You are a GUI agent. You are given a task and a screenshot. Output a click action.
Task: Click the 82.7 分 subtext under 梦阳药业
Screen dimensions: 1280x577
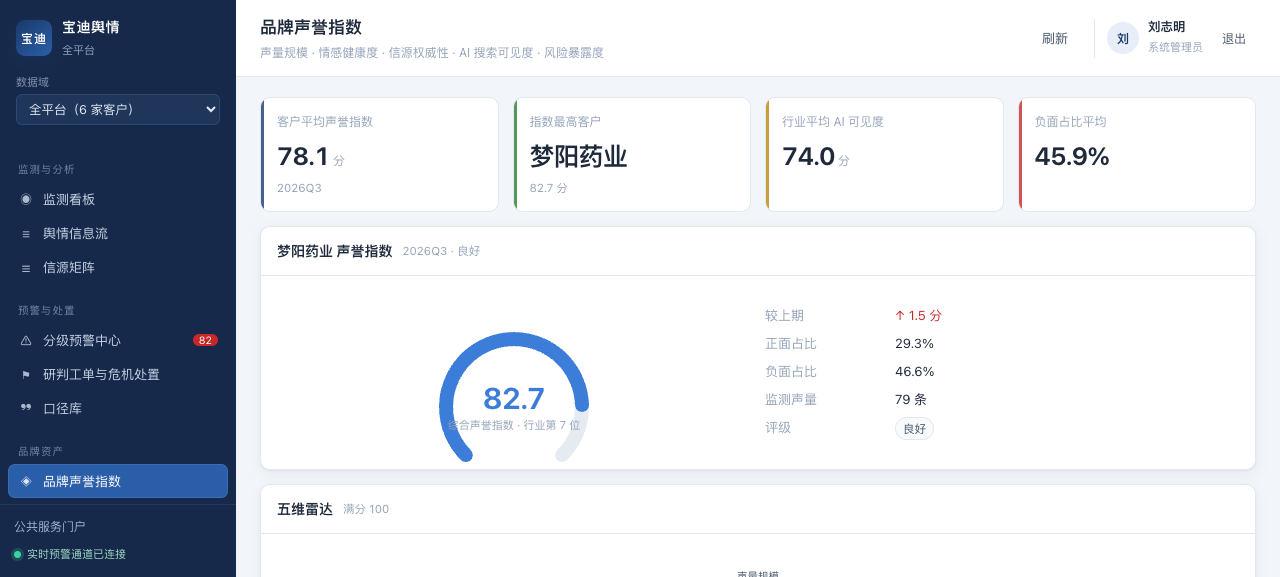(x=549, y=188)
